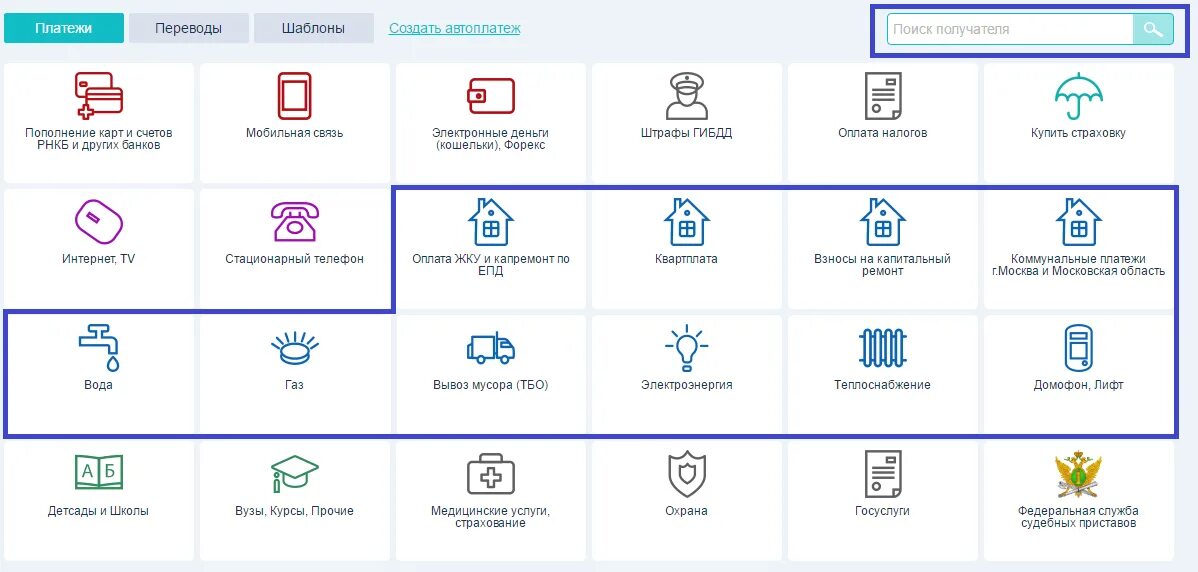Open the Федеральная служба судебных приставов emblem
This screenshot has width=1198, height=572.
pos(1078,473)
